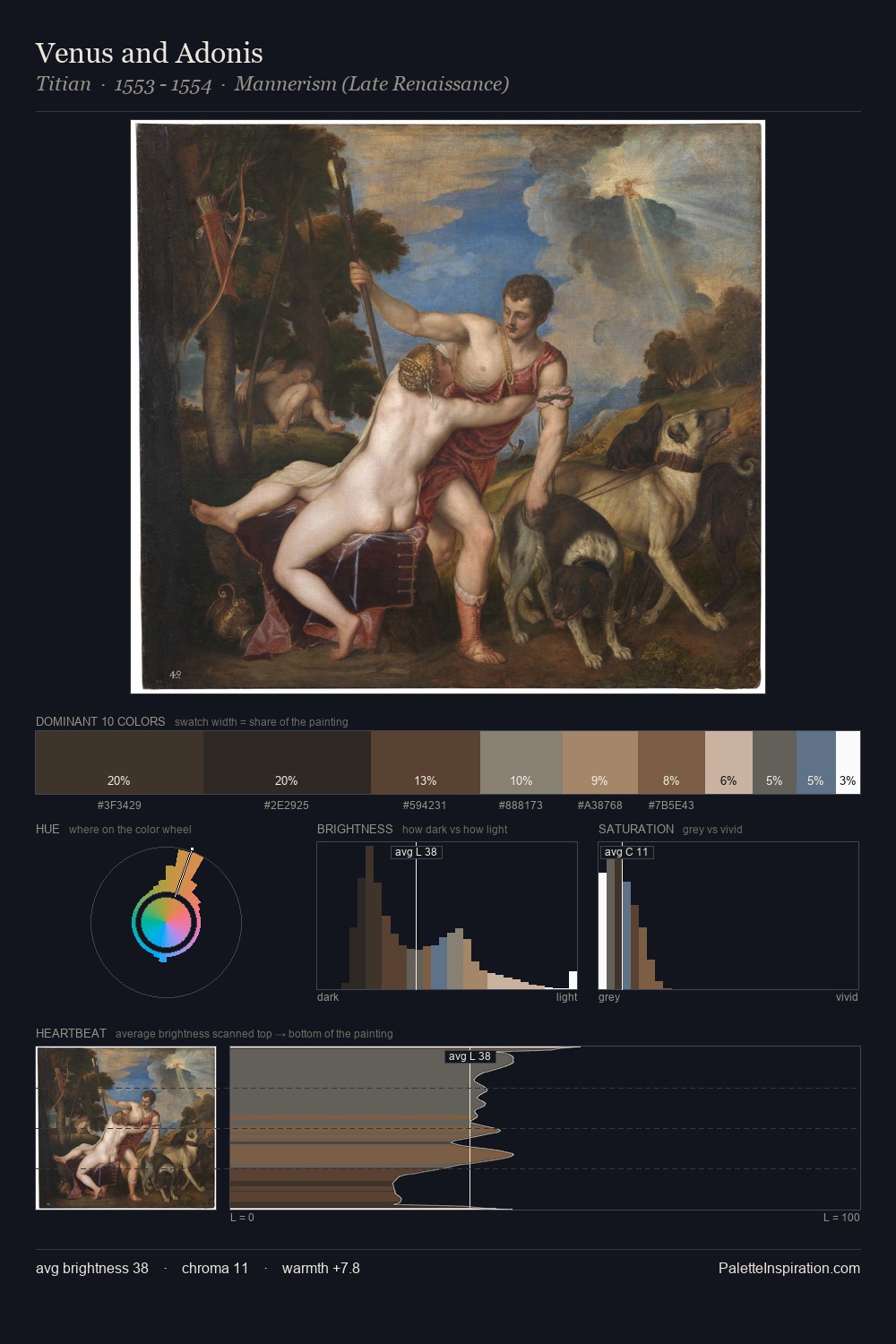Click the 'vivid' saturation axis label

tap(847, 997)
